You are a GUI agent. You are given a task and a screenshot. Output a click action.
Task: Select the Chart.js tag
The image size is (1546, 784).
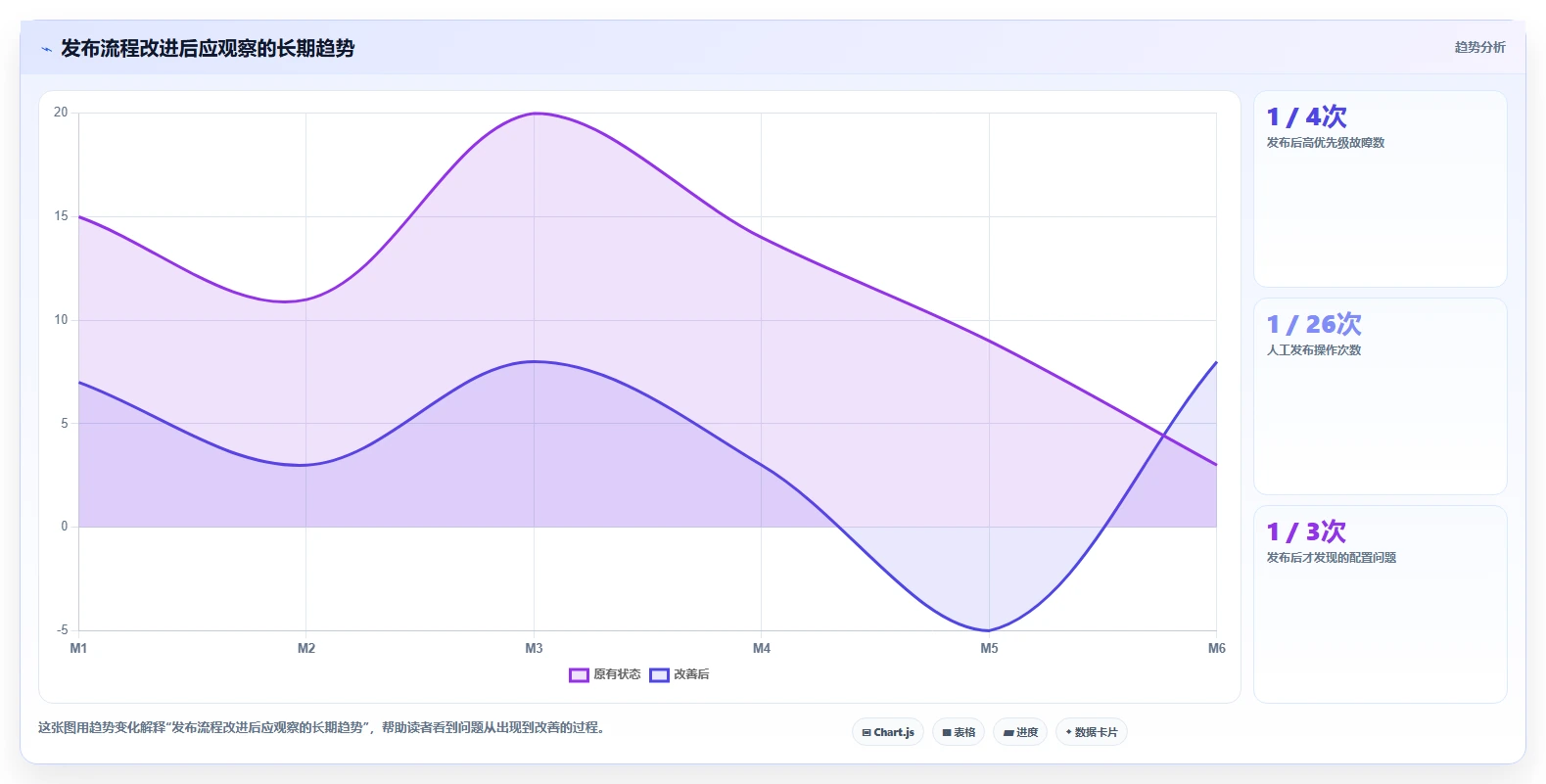pos(888,732)
